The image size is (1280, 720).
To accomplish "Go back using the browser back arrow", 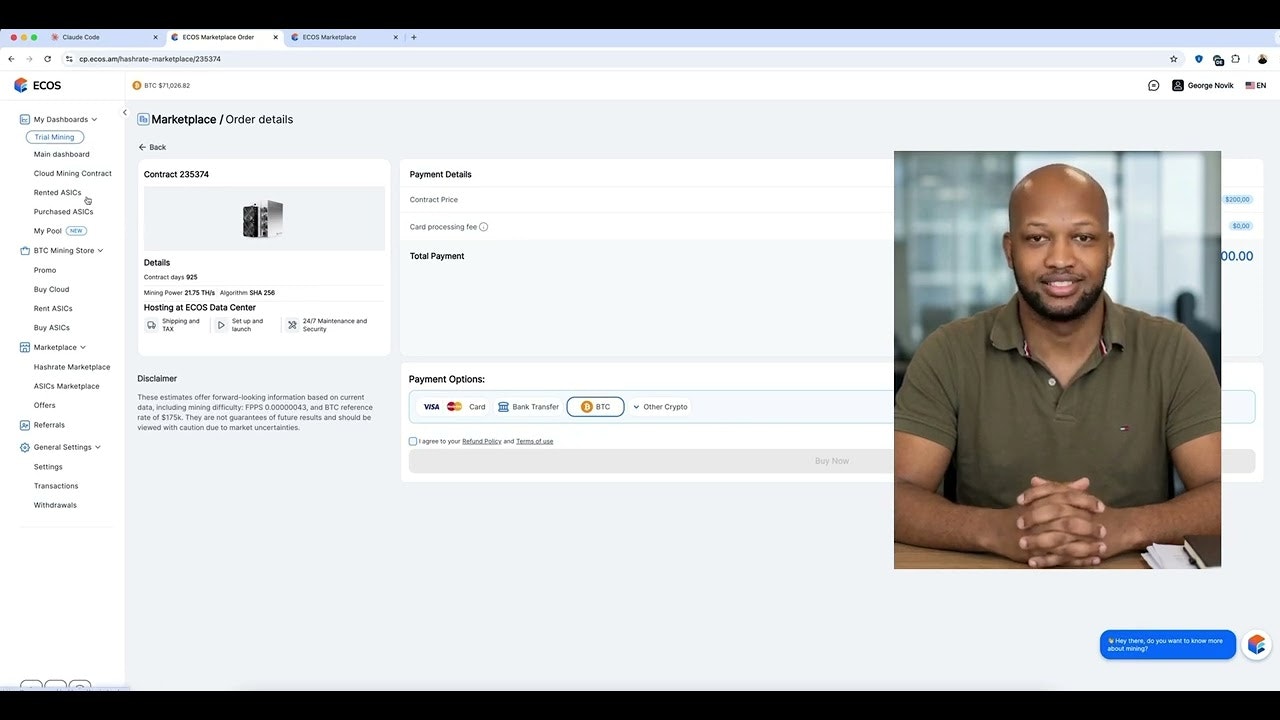I will point(11,59).
